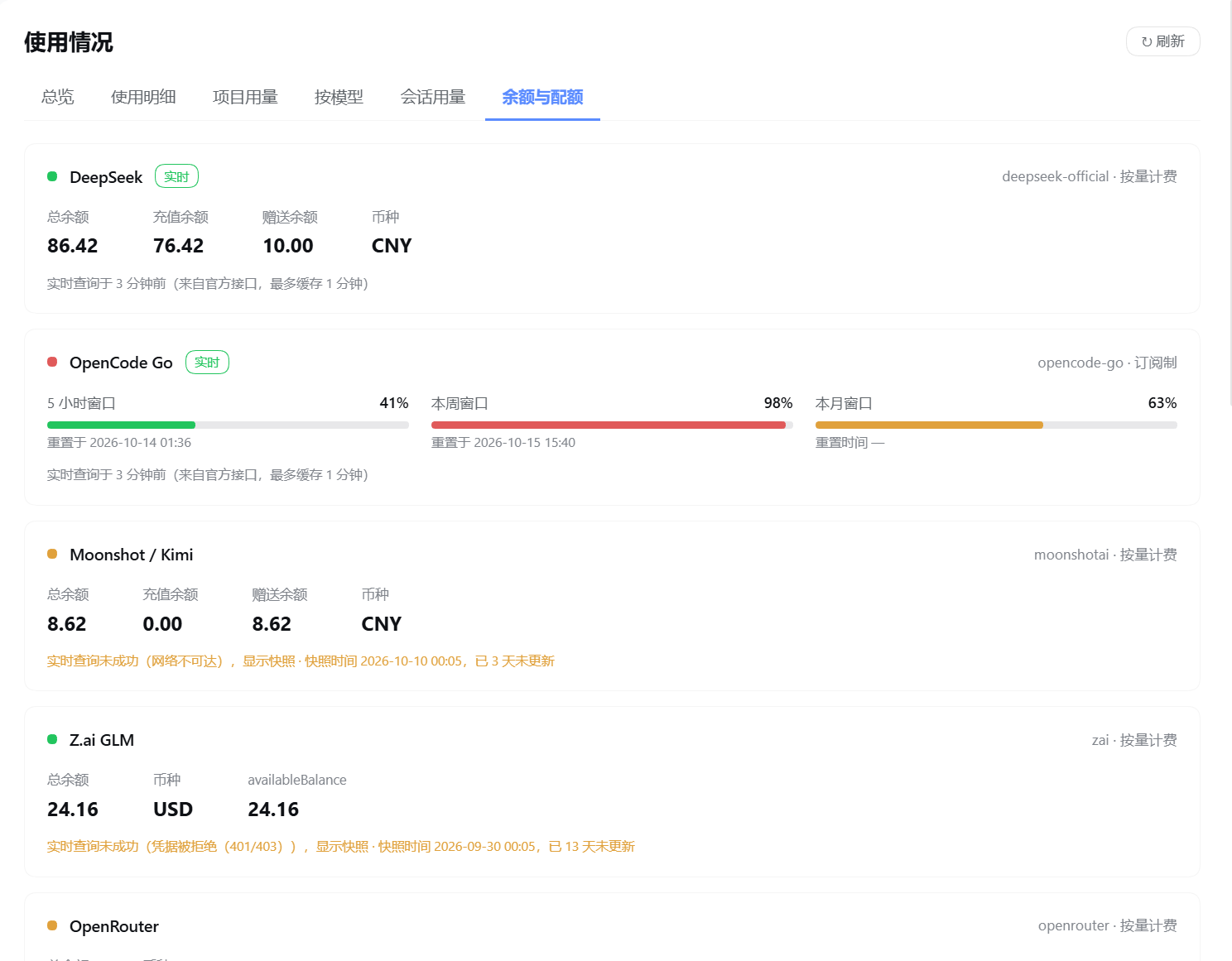1232x961 pixels.
Task: Click the 41% value of 5 小时窗口
Action: [394, 403]
